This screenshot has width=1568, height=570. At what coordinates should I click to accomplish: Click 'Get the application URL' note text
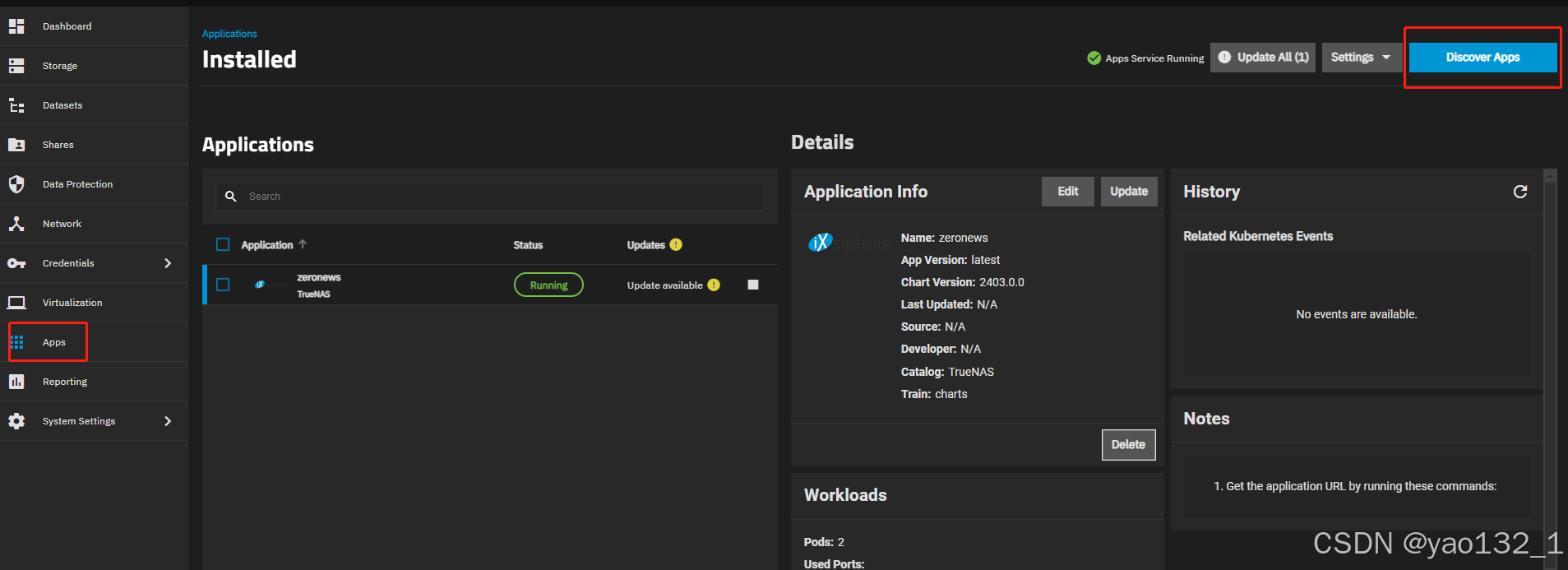point(1355,486)
